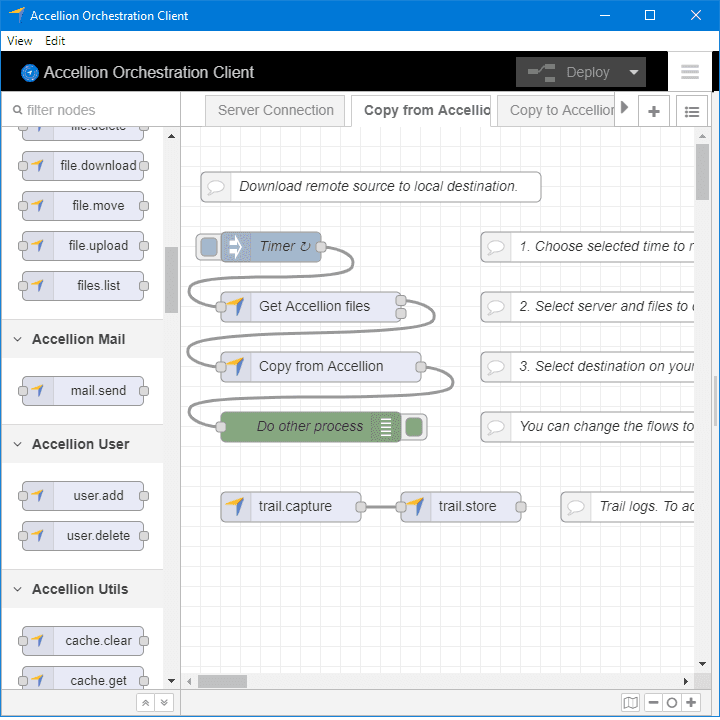Click the mail.send palette node icon
Screen dimensions: 720x720
(38, 390)
